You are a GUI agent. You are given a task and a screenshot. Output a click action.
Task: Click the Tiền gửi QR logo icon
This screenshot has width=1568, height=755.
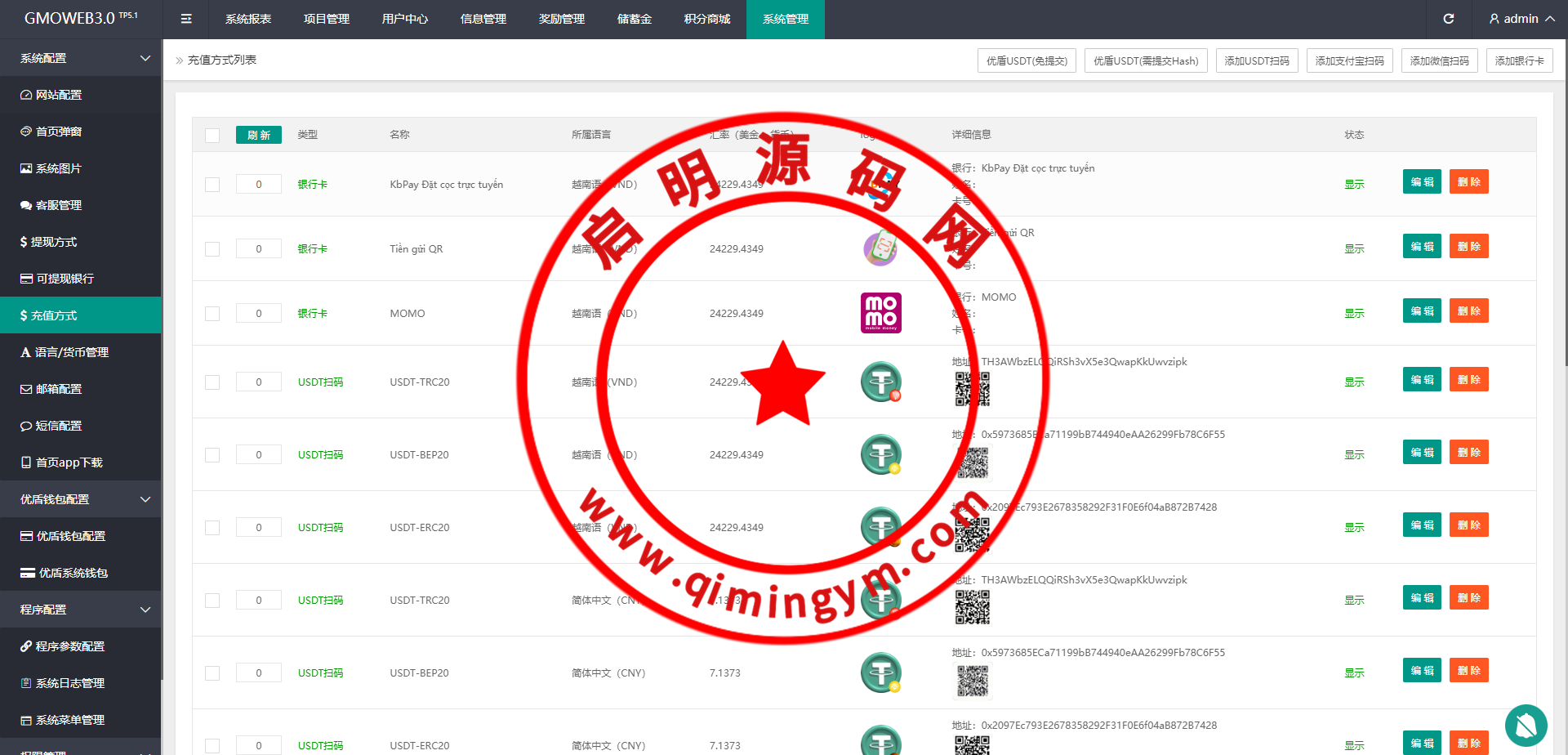pos(880,248)
